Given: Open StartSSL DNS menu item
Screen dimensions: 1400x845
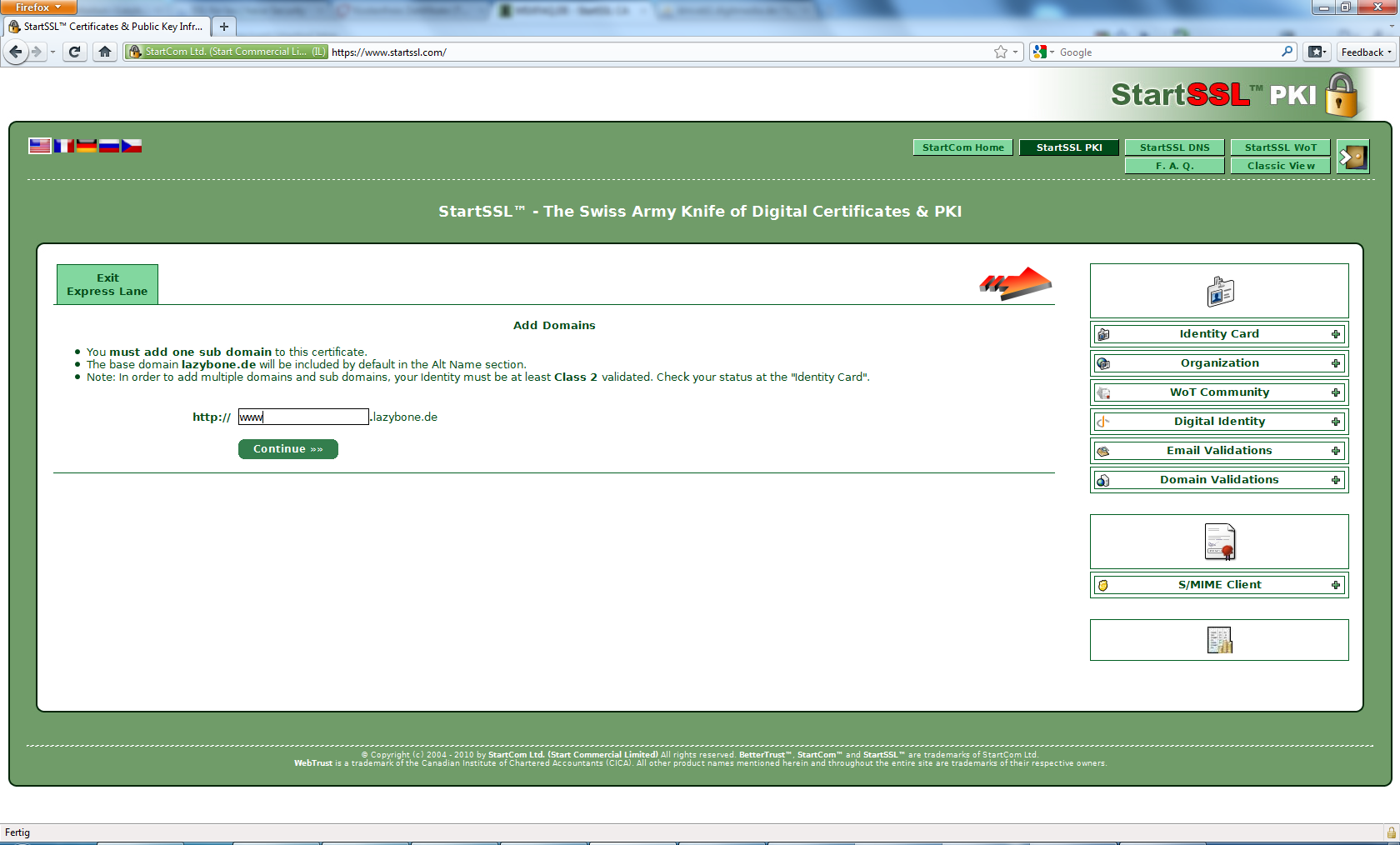Looking at the screenshot, I should pos(1175,147).
